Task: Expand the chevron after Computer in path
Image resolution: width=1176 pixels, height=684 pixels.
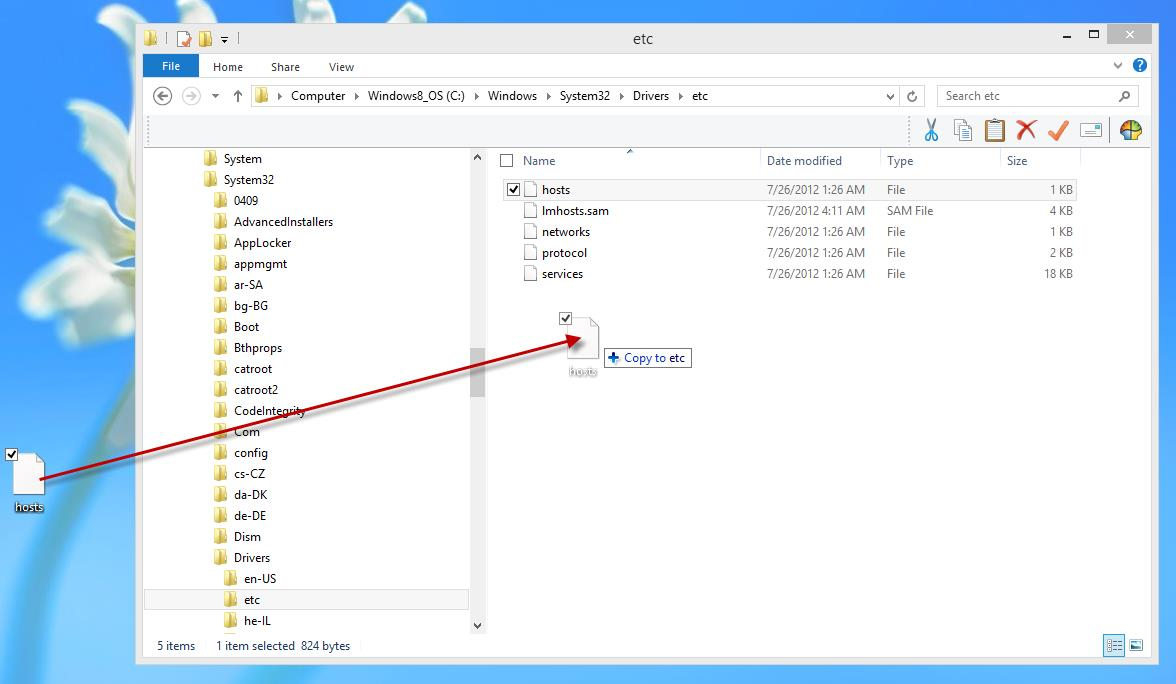Action: coord(356,96)
